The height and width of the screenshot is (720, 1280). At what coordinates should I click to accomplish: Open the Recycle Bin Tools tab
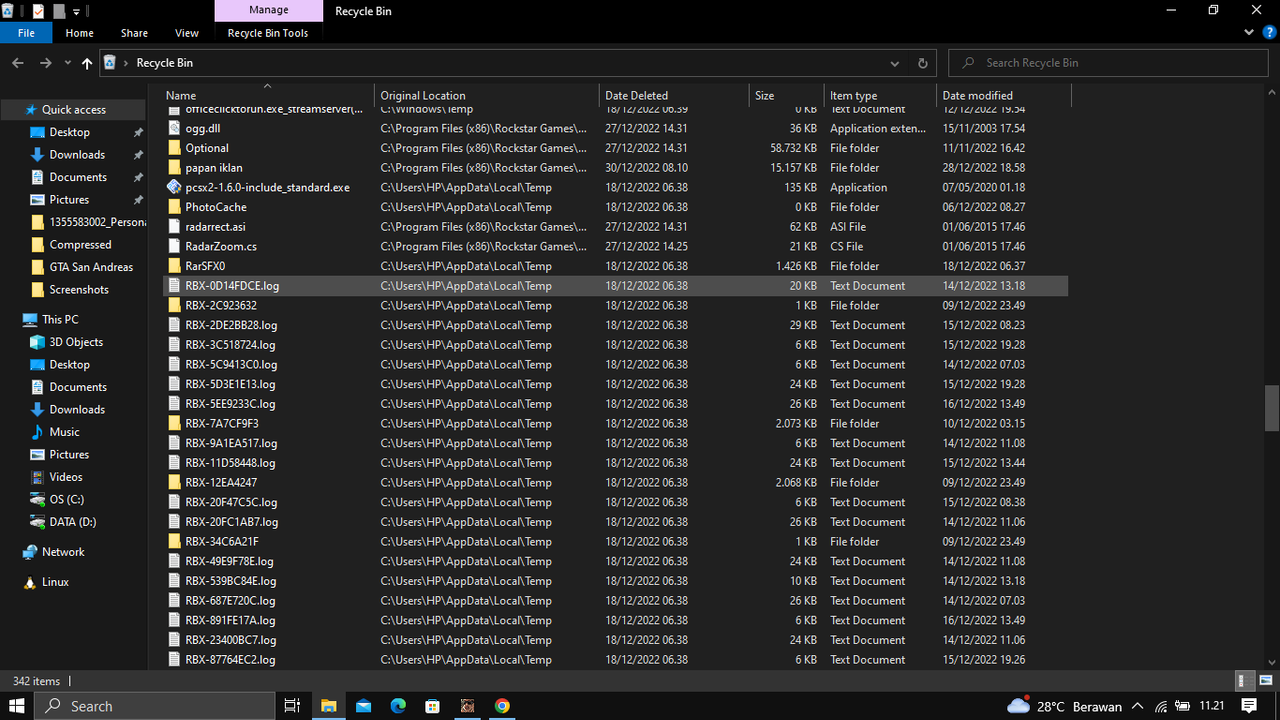[x=268, y=33]
